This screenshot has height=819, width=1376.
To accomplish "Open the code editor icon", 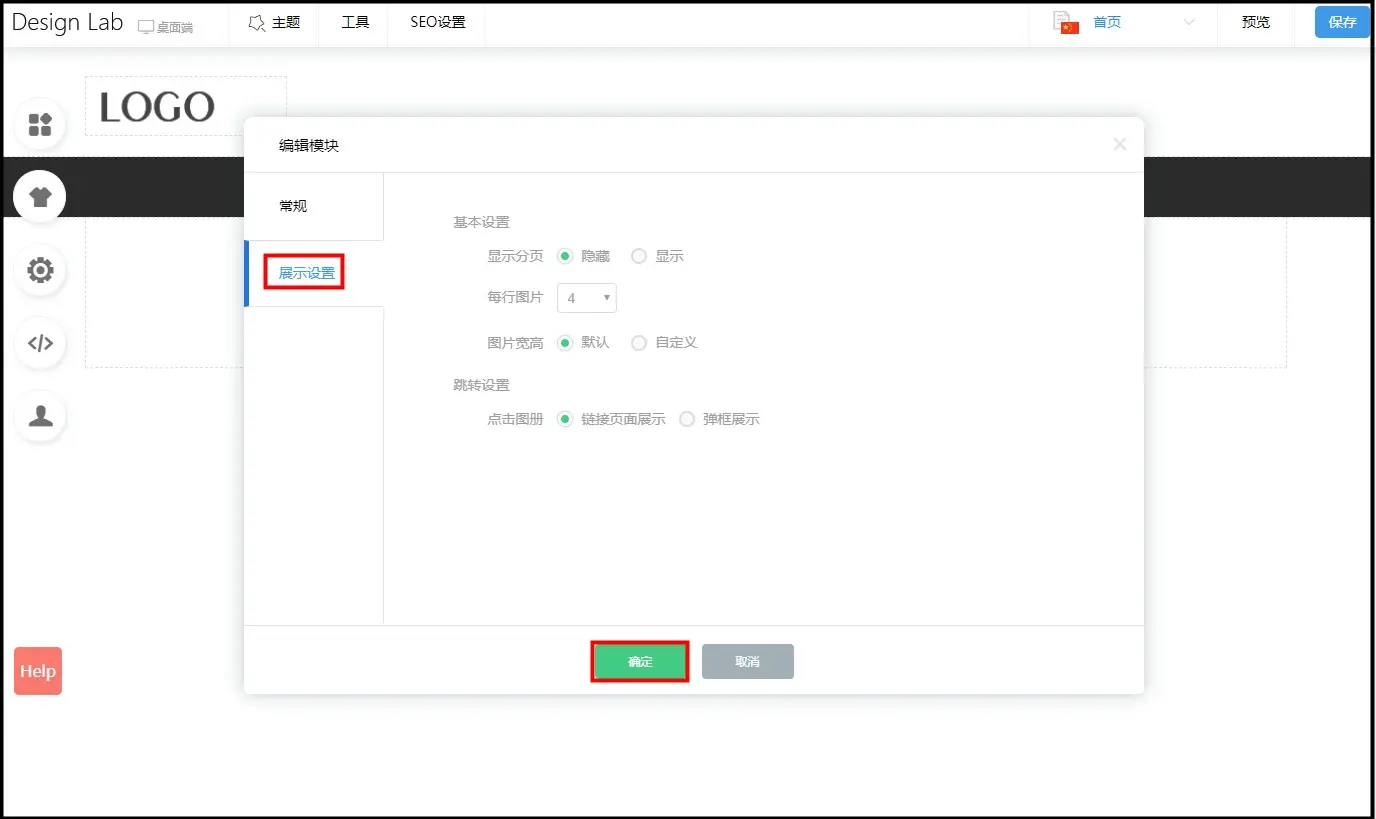I will pyautogui.click(x=40, y=343).
